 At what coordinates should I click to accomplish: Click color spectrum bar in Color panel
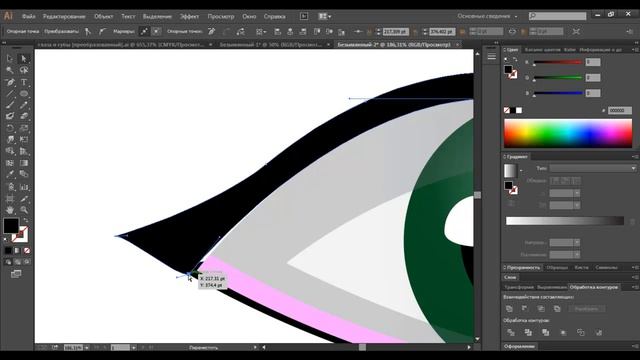(568, 133)
